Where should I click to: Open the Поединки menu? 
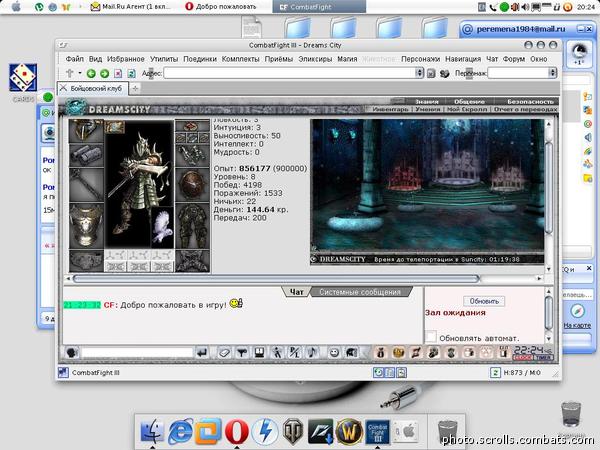(x=200, y=59)
